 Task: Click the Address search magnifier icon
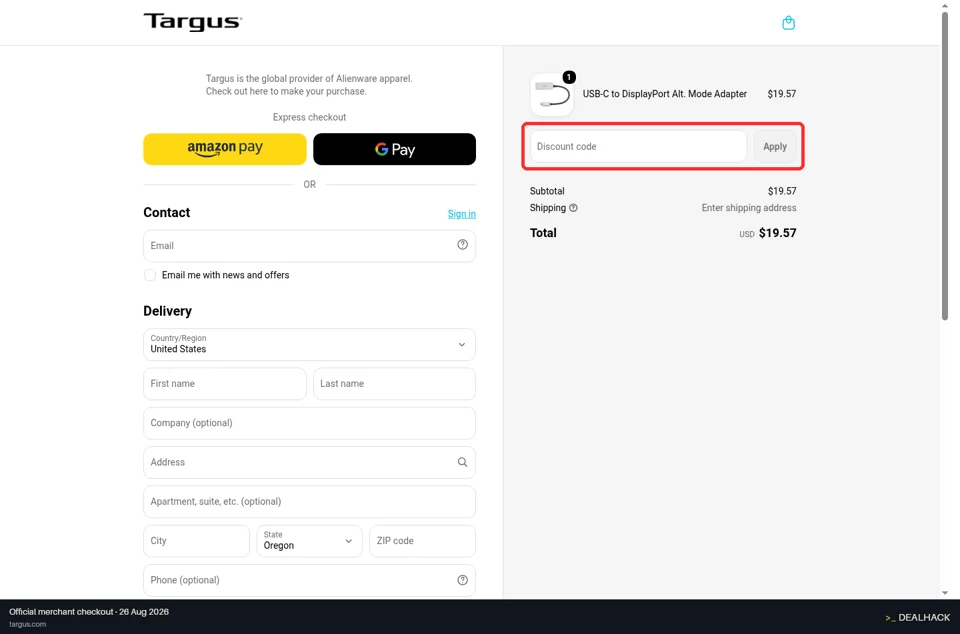click(x=462, y=462)
